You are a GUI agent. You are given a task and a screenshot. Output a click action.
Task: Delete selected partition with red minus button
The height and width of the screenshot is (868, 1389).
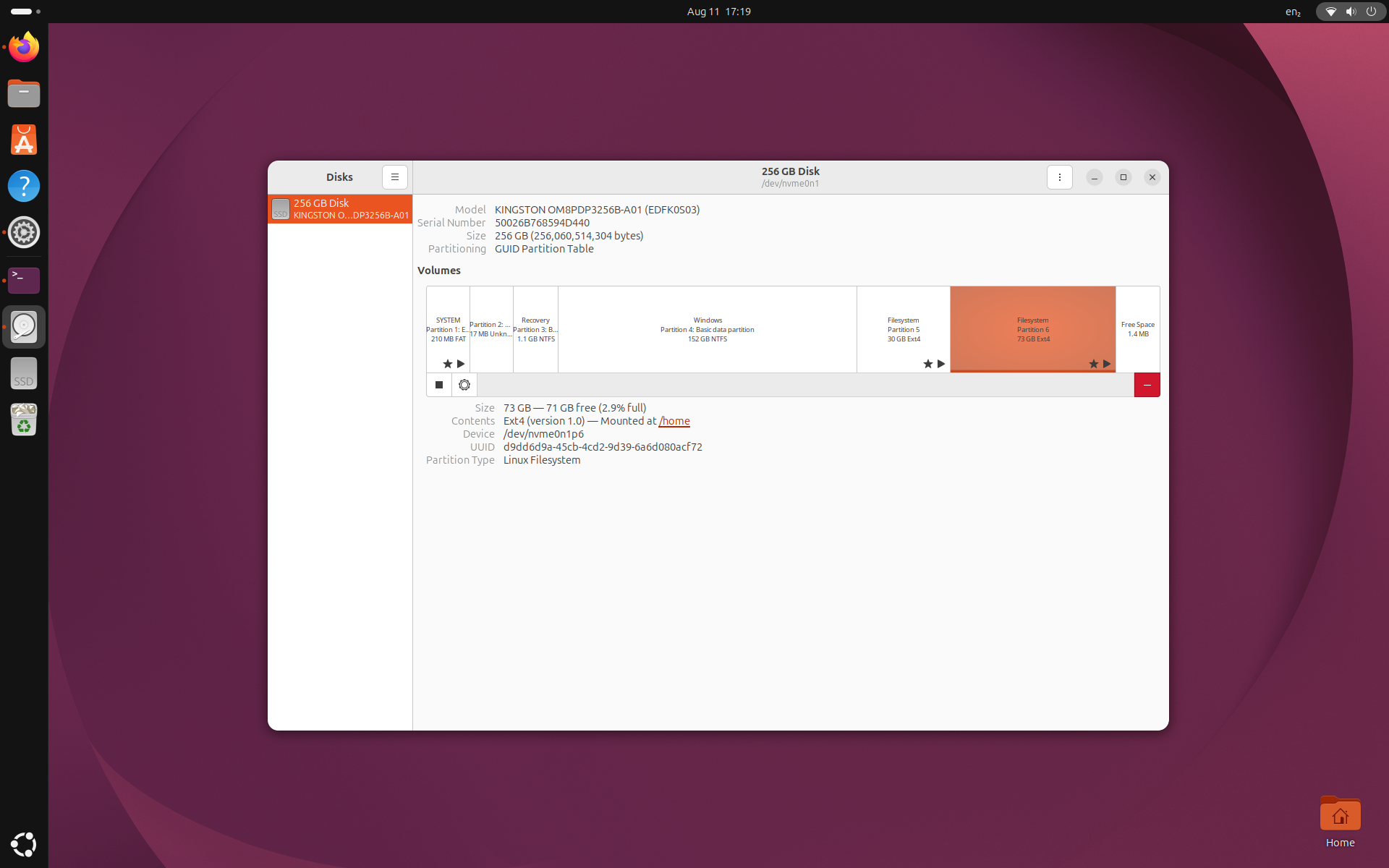pyautogui.click(x=1147, y=385)
